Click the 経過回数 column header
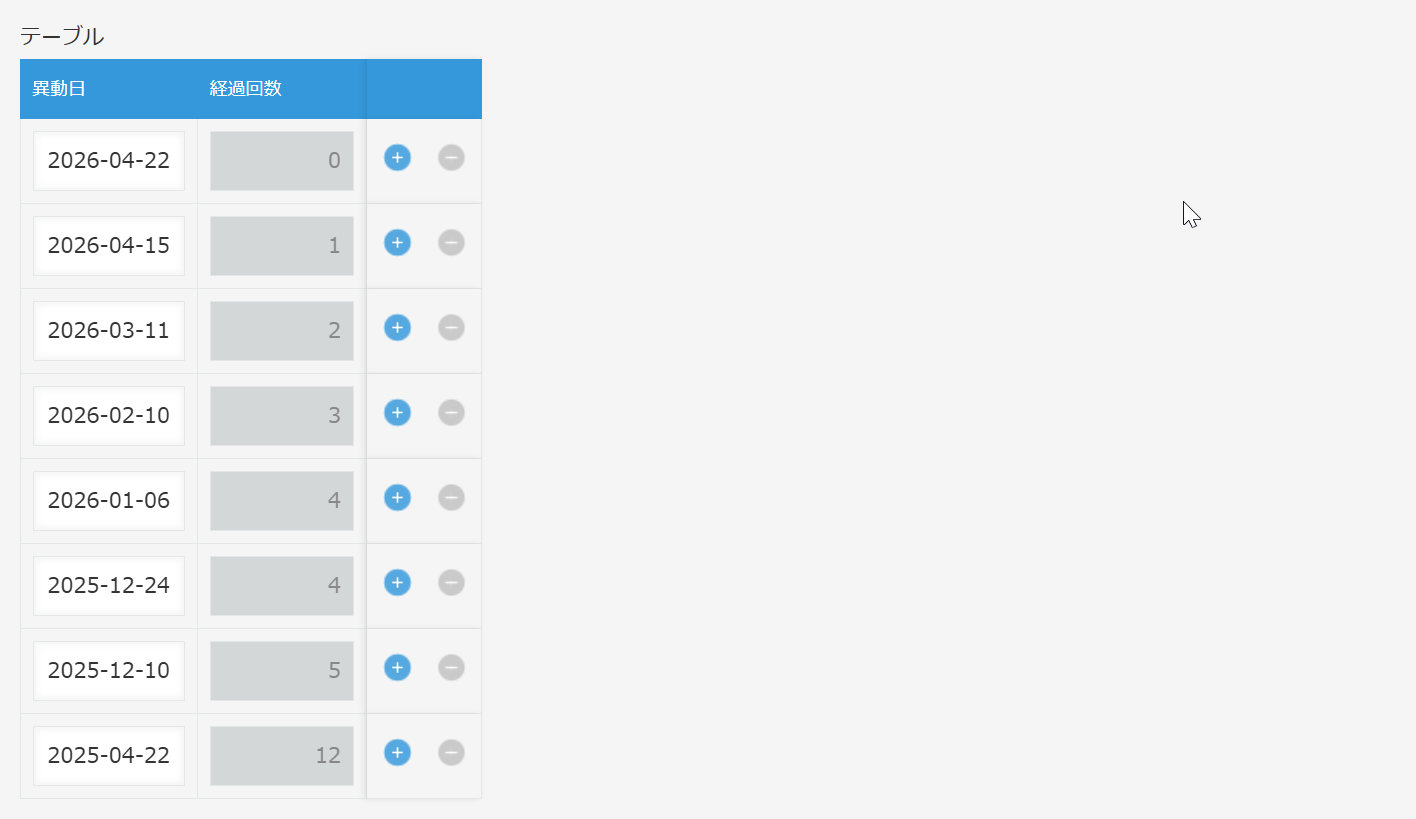 click(x=246, y=89)
